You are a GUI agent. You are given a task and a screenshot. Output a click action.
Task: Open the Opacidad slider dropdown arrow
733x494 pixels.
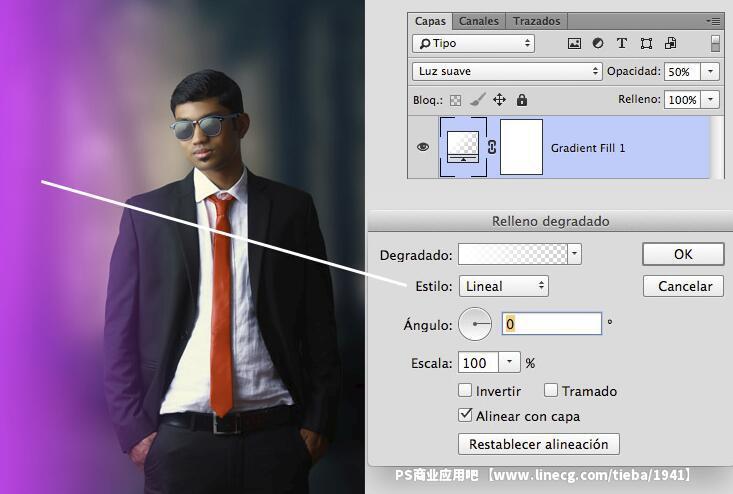(710, 72)
